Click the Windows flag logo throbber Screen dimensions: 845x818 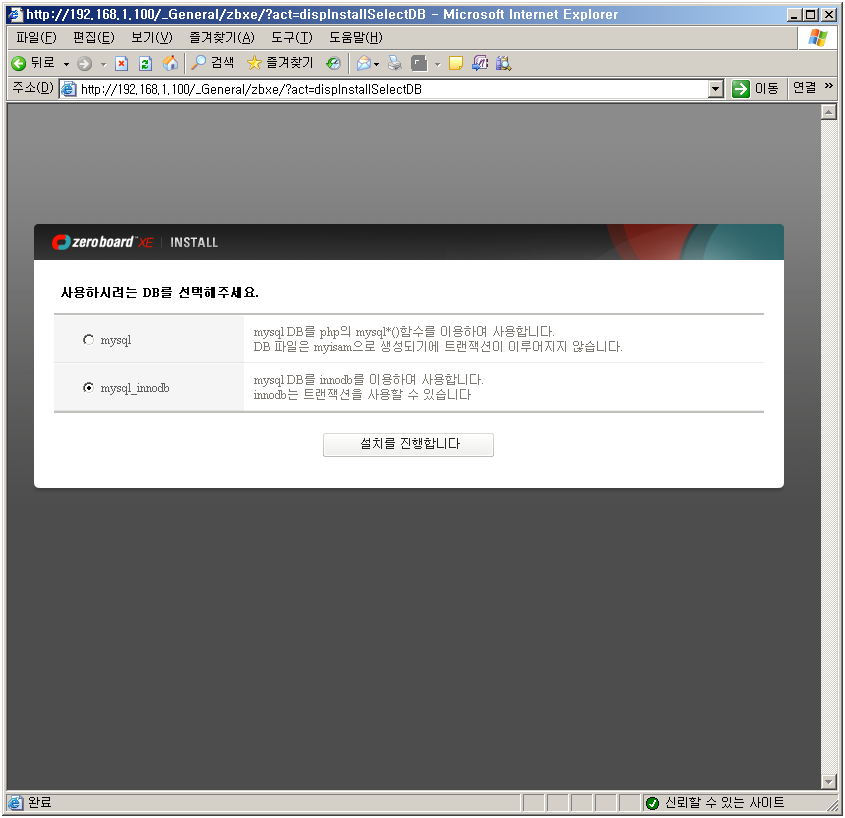818,38
